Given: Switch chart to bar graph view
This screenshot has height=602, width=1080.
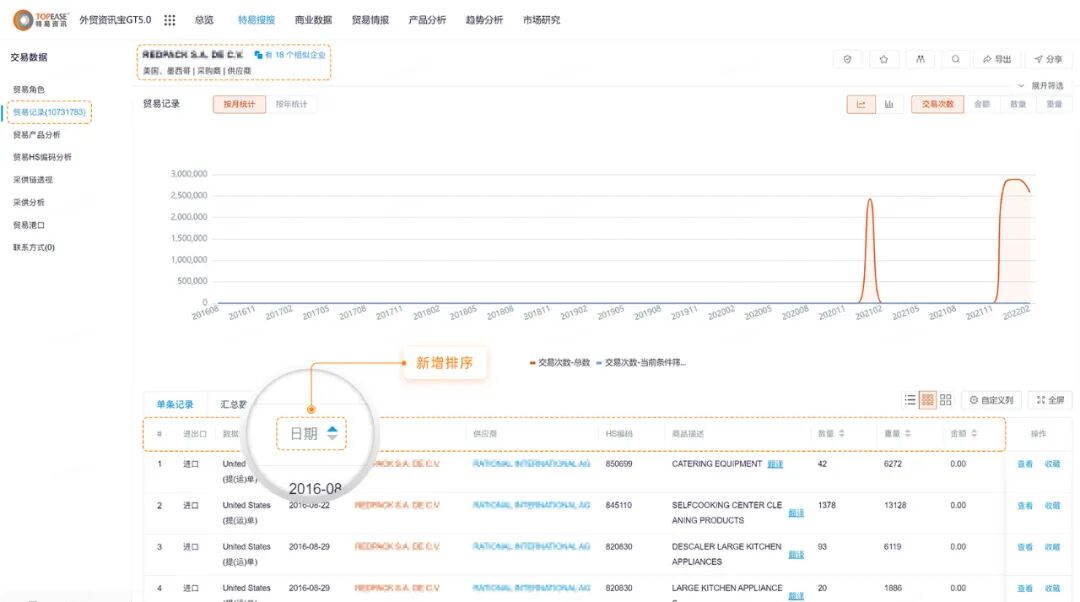Looking at the screenshot, I should click(x=889, y=104).
